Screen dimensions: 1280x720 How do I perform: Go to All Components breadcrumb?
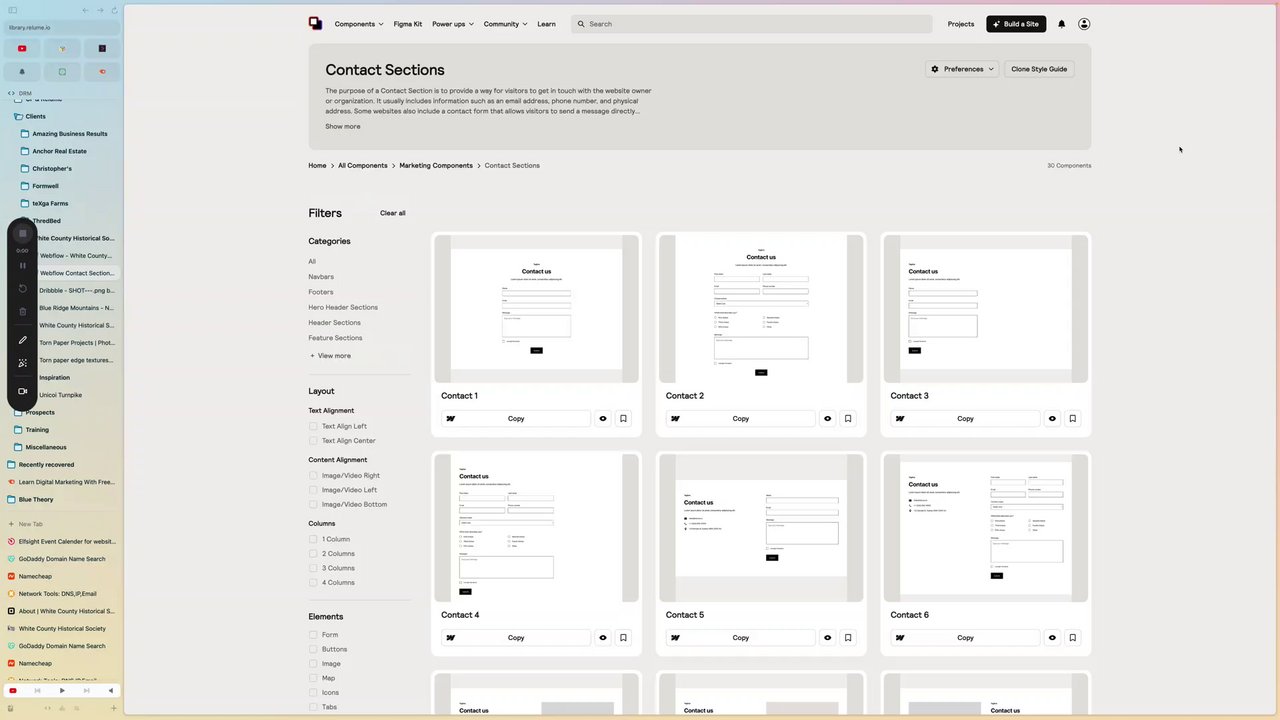point(363,166)
